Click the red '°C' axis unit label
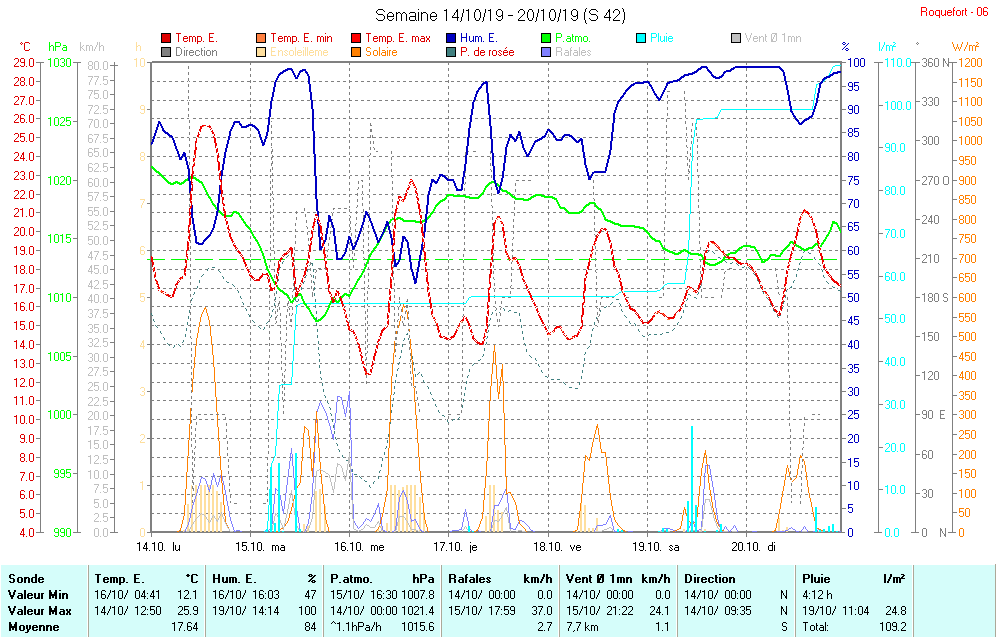This screenshot has width=996, height=637. (25, 47)
